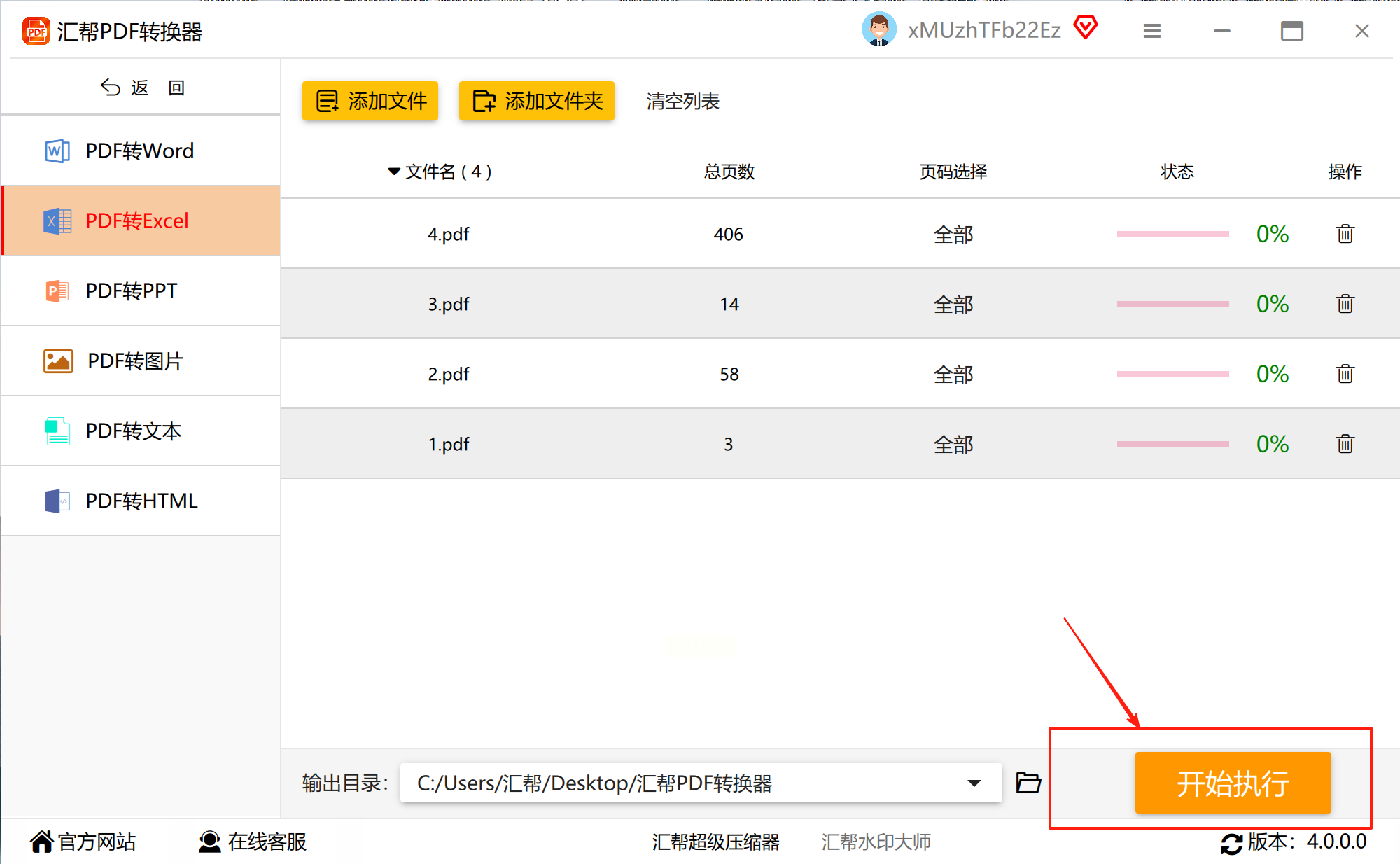The image size is (1400, 864).
Task: Click the user avatar icon
Action: [x=878, y=30]
